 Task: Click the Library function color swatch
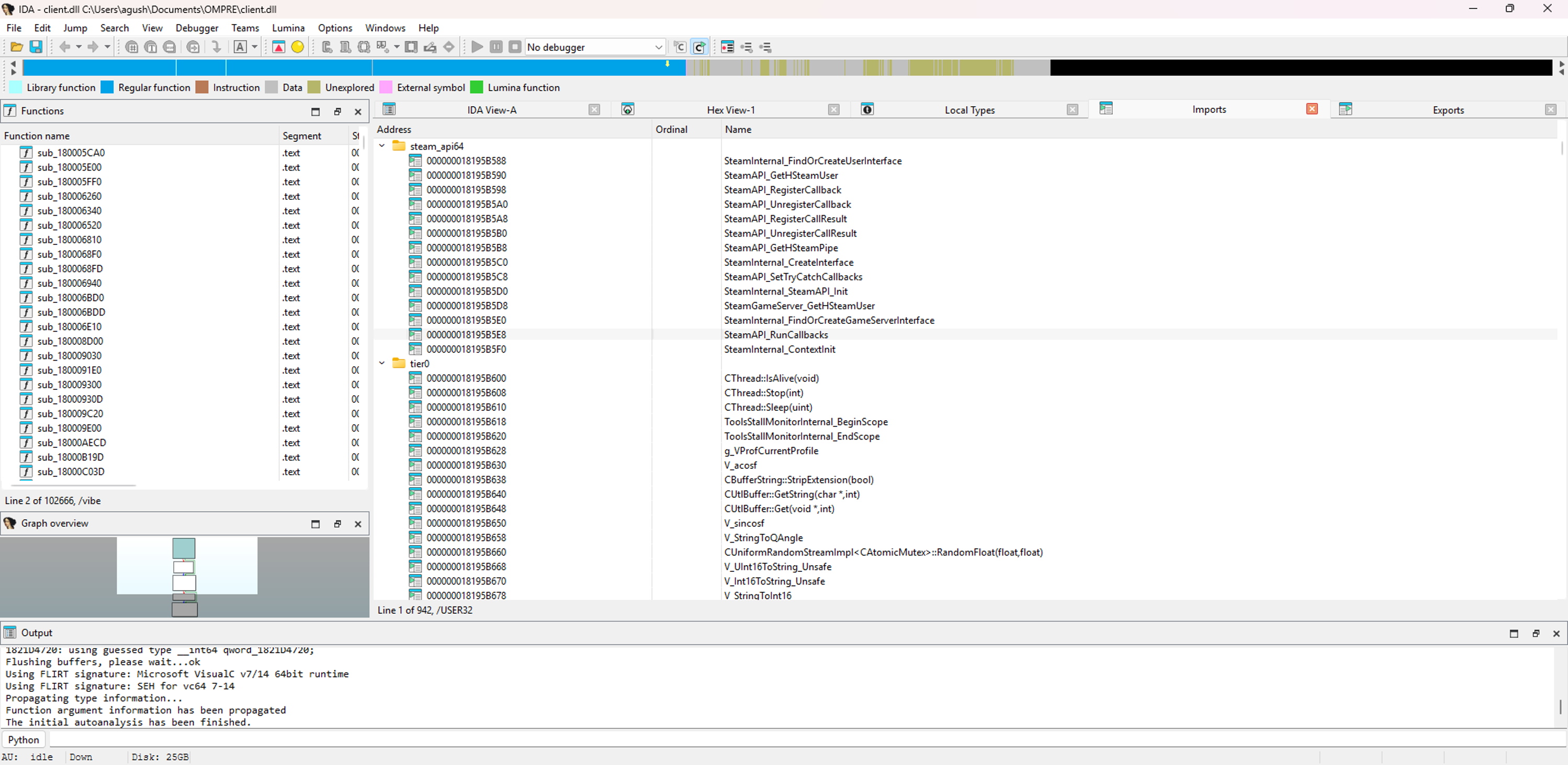click(x=16, y=87)
